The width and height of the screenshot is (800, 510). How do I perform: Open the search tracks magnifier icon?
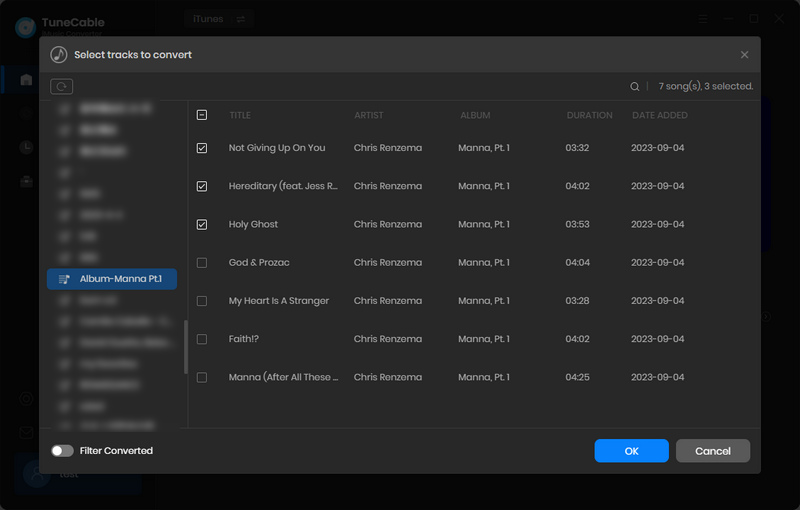click(634, 87)
